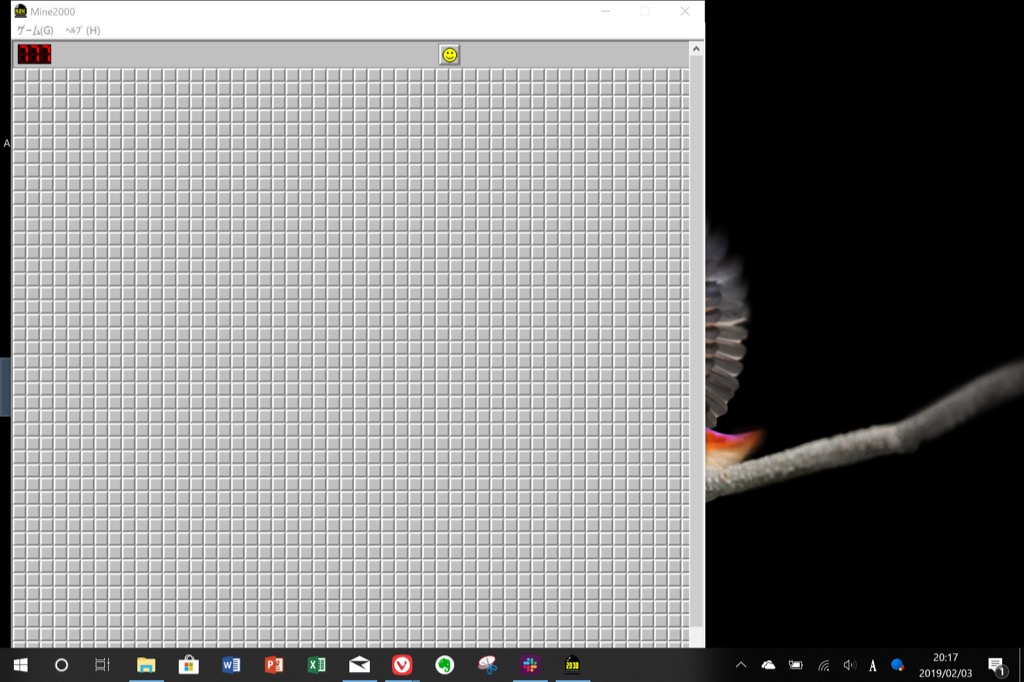The image size is (1024, 682).
Task: Click the Mine2000 vertical scrollbar track
Action: click(x=696, y=340)
